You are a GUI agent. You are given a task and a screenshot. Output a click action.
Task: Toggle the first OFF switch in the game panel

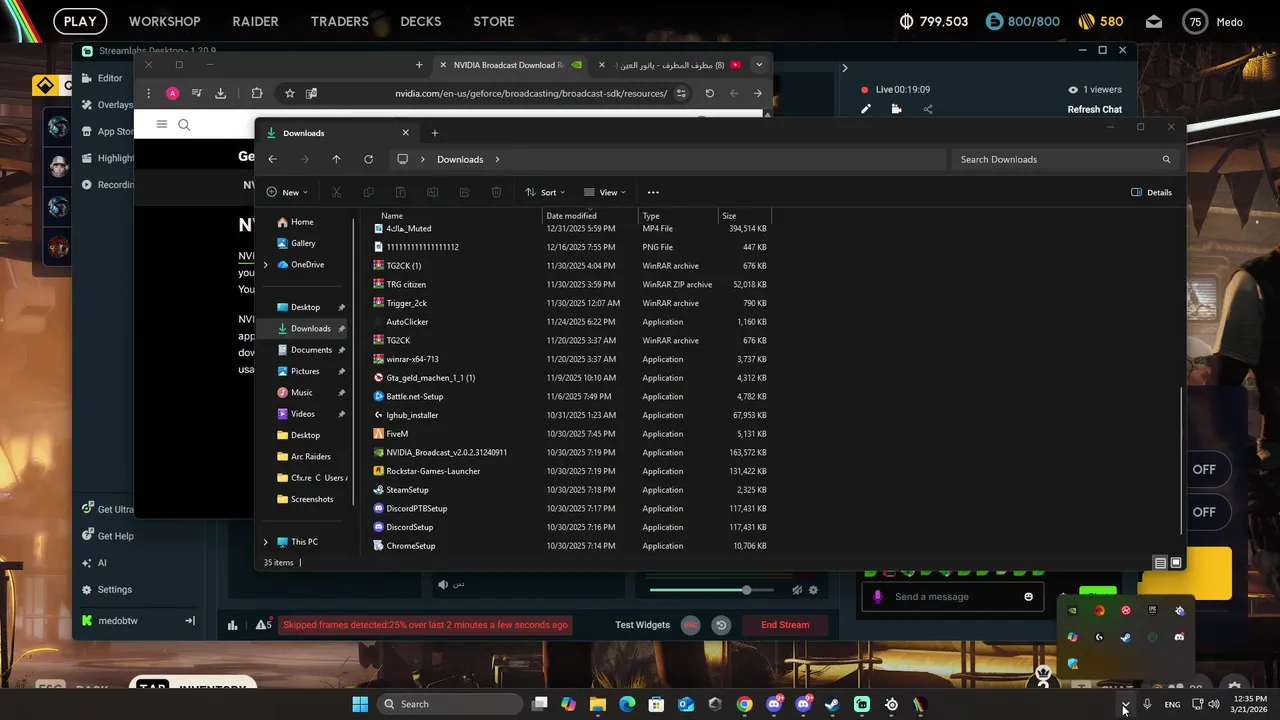(x=1204, y=469)
